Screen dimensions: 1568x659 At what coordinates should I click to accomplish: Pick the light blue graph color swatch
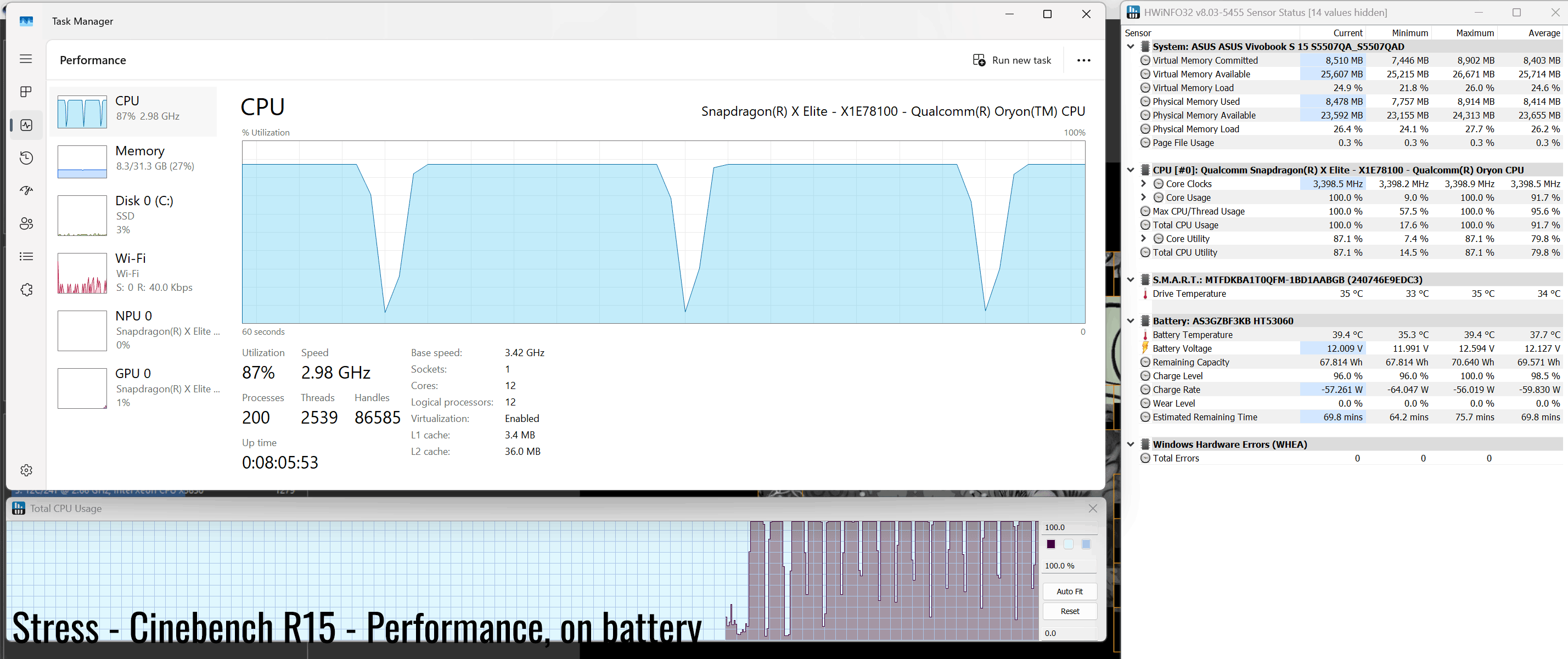click(1087, 545)
